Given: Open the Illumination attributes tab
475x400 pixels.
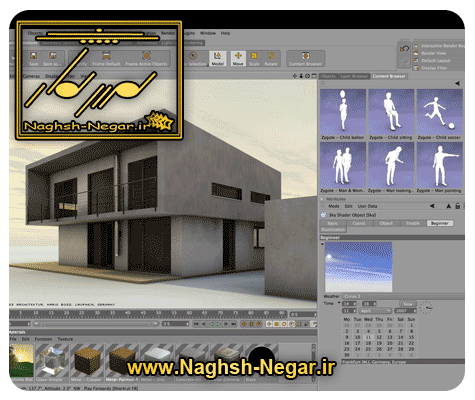Looking at the screenshot, I should pyautogui.click(x=333, y=230).
